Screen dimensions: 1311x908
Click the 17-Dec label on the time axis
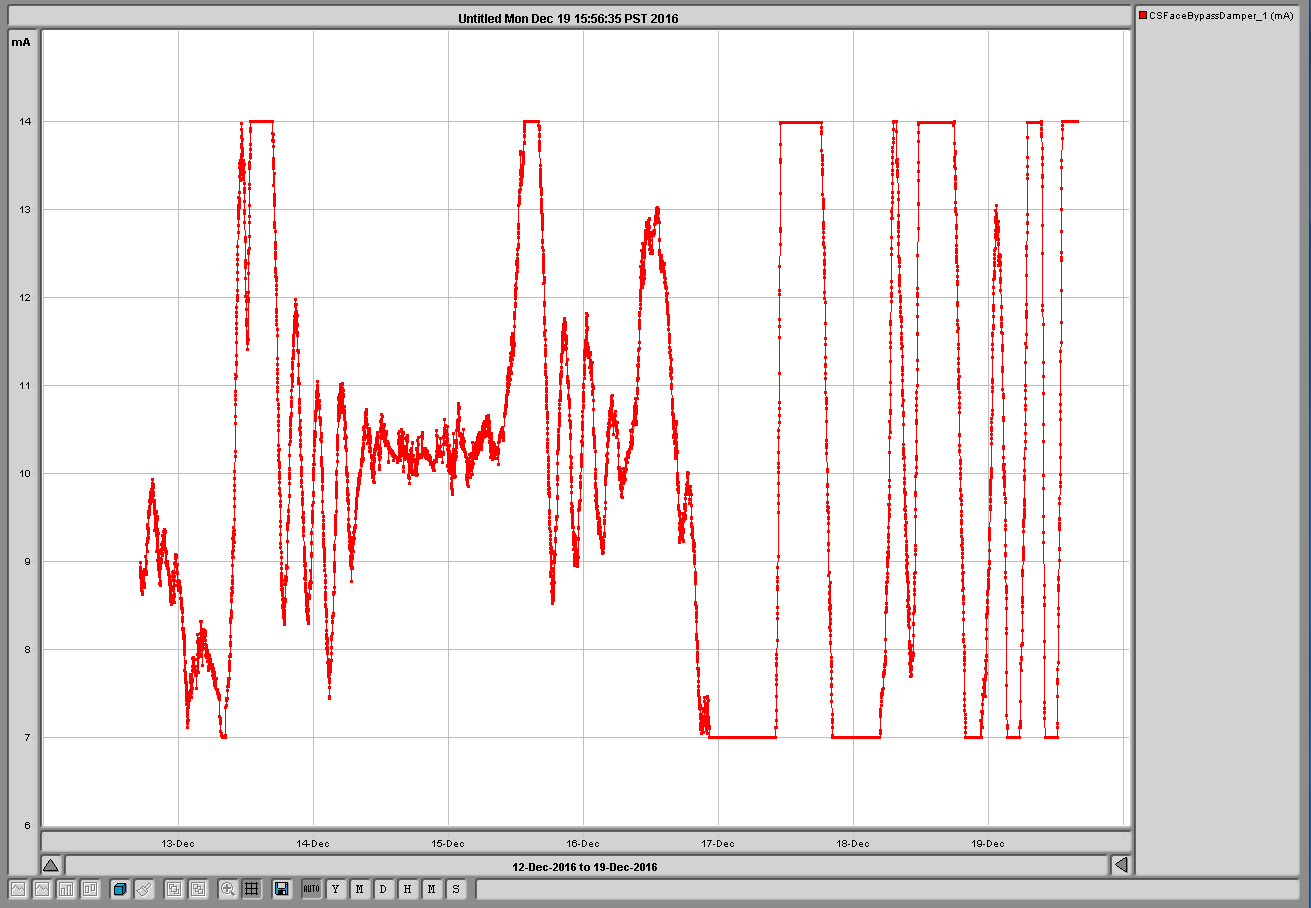pos(718,843)
